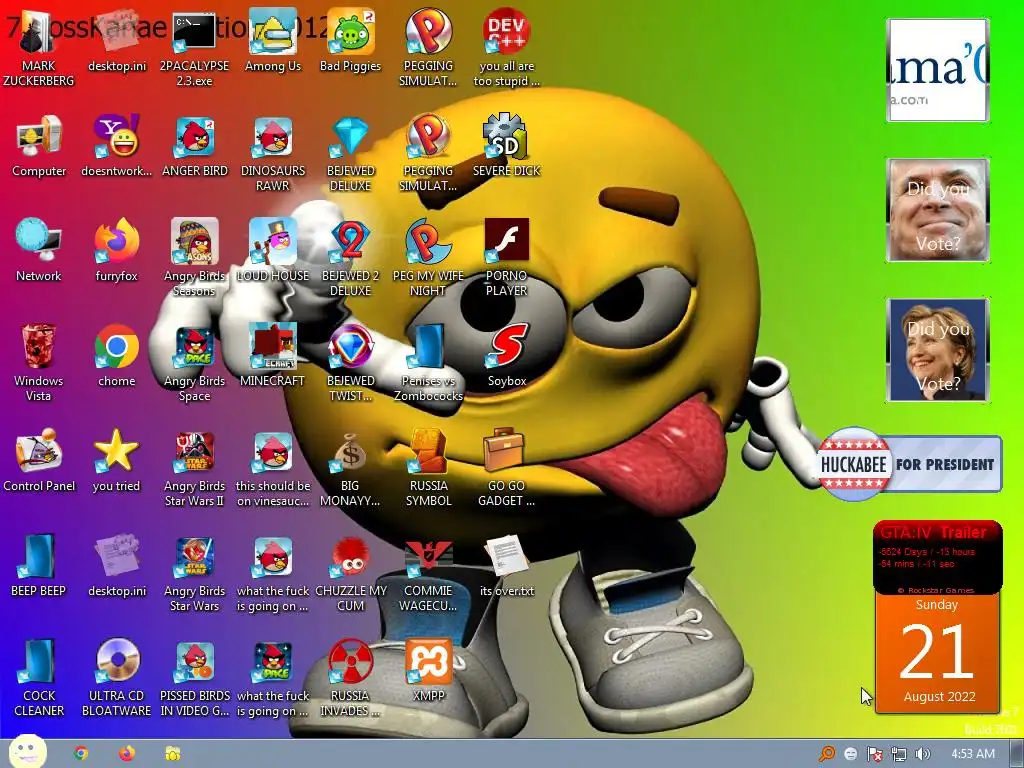Screen dimensions: 1024x768
Task: Open DINOSAURS RAWR shortcut
Action: pyautogui.click(x=272, y=153)
